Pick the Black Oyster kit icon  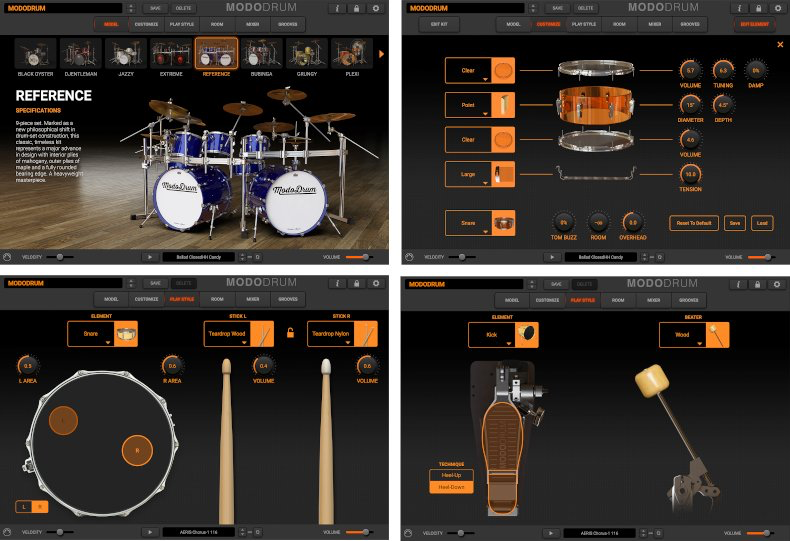pyautogui.click(x=36, y=55)
